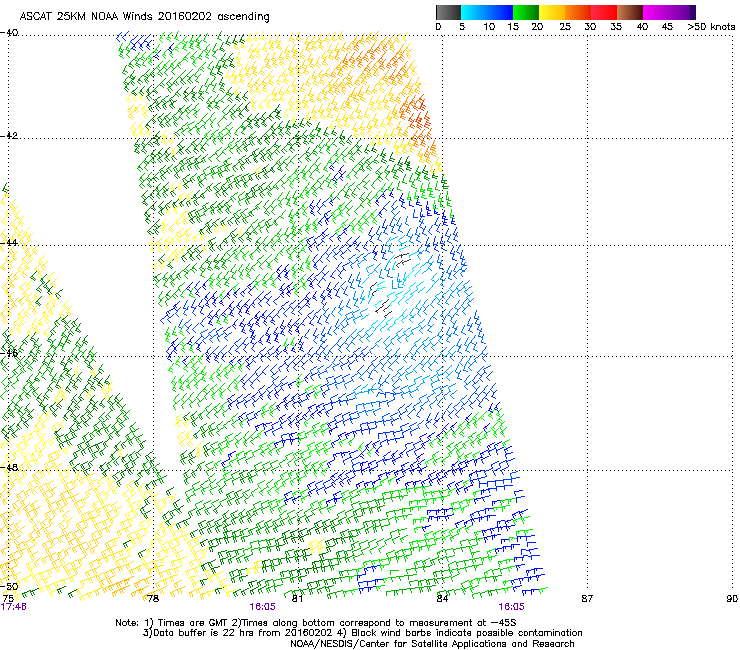Screen dimensions: 740x650
Task: Click the red 30-35 knots legend segment
Action: pos(604,12)
